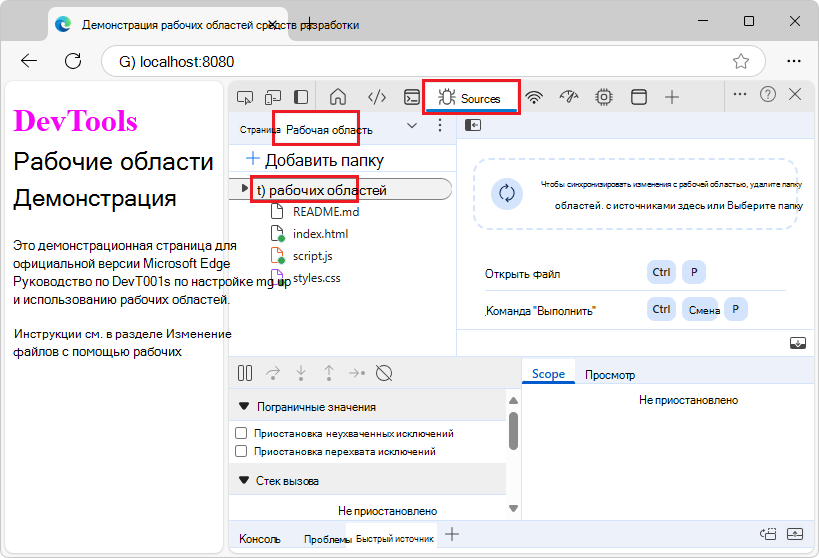Click the Step arrow-dot icon
Viewport: 819px width, 558px height.
click(x=357, y=373)
